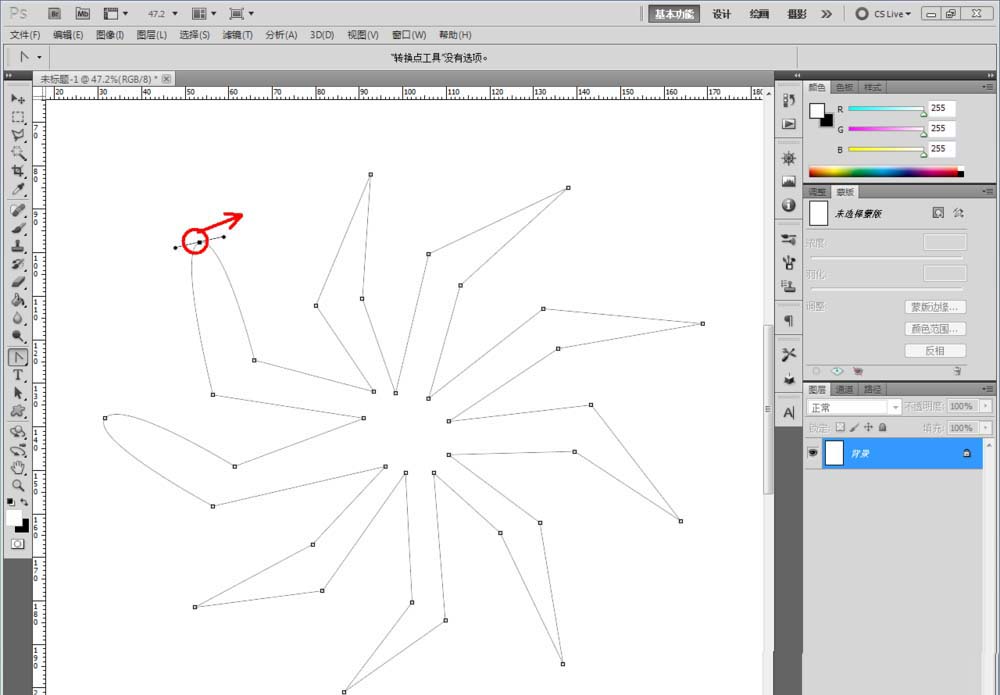Toggle lock image pixels brush icon
Image resolution: width=1000 pixels, height=695 pixels.
pyautogui.click(x=855, y=427)
